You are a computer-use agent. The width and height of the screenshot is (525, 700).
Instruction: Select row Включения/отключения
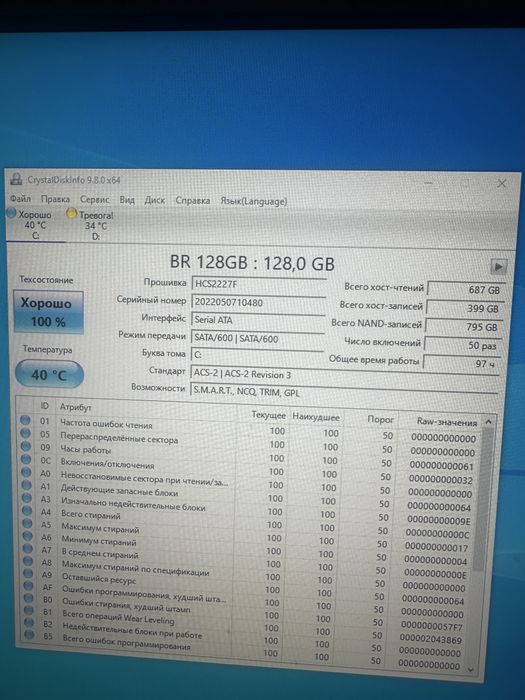coord(249,469)
